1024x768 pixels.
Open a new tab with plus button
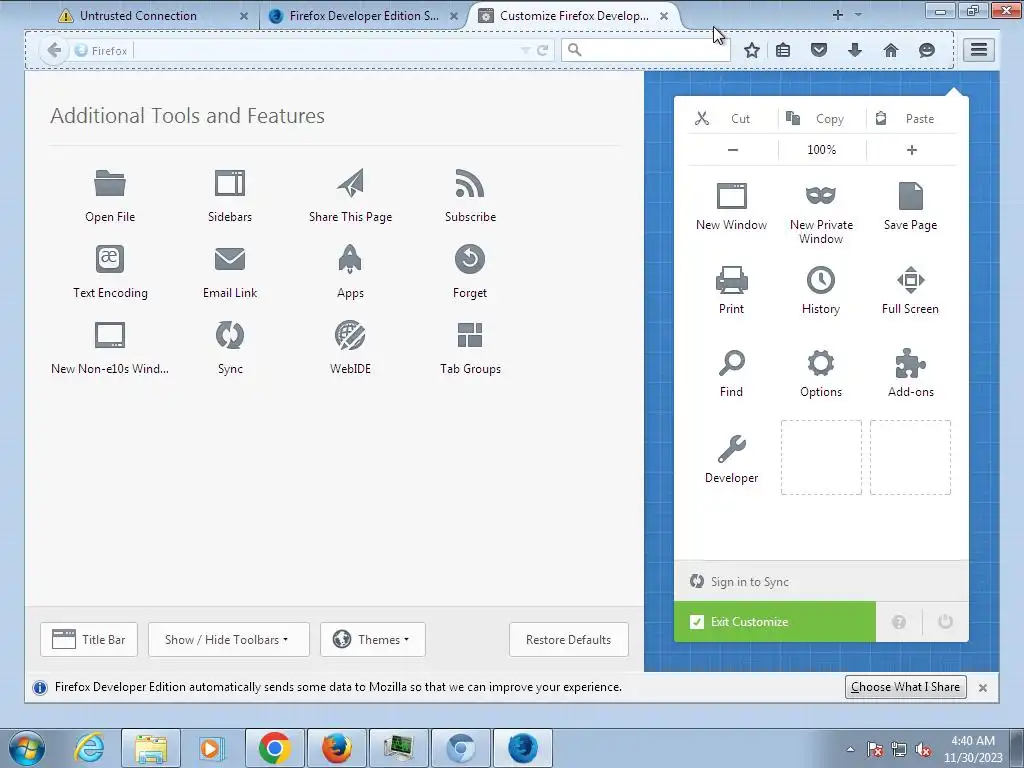[838, 14]
